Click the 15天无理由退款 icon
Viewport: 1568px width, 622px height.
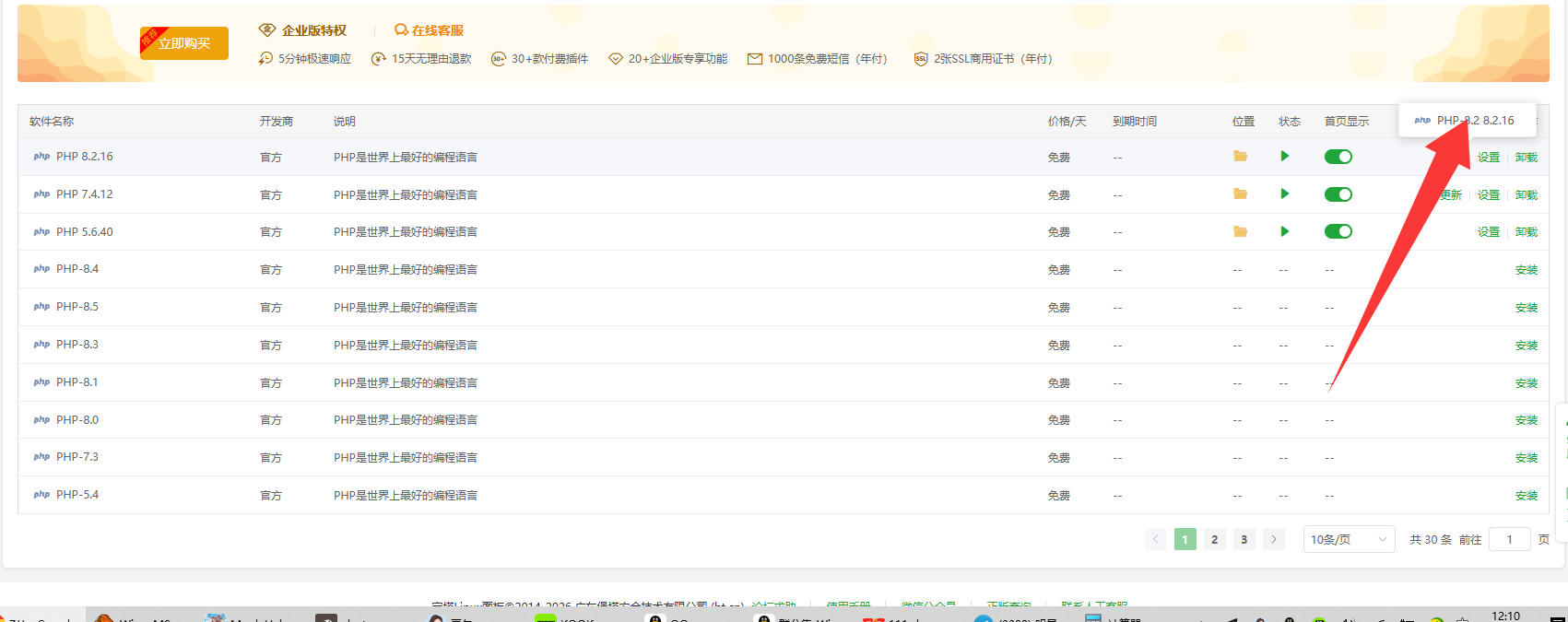pos(378,59)
